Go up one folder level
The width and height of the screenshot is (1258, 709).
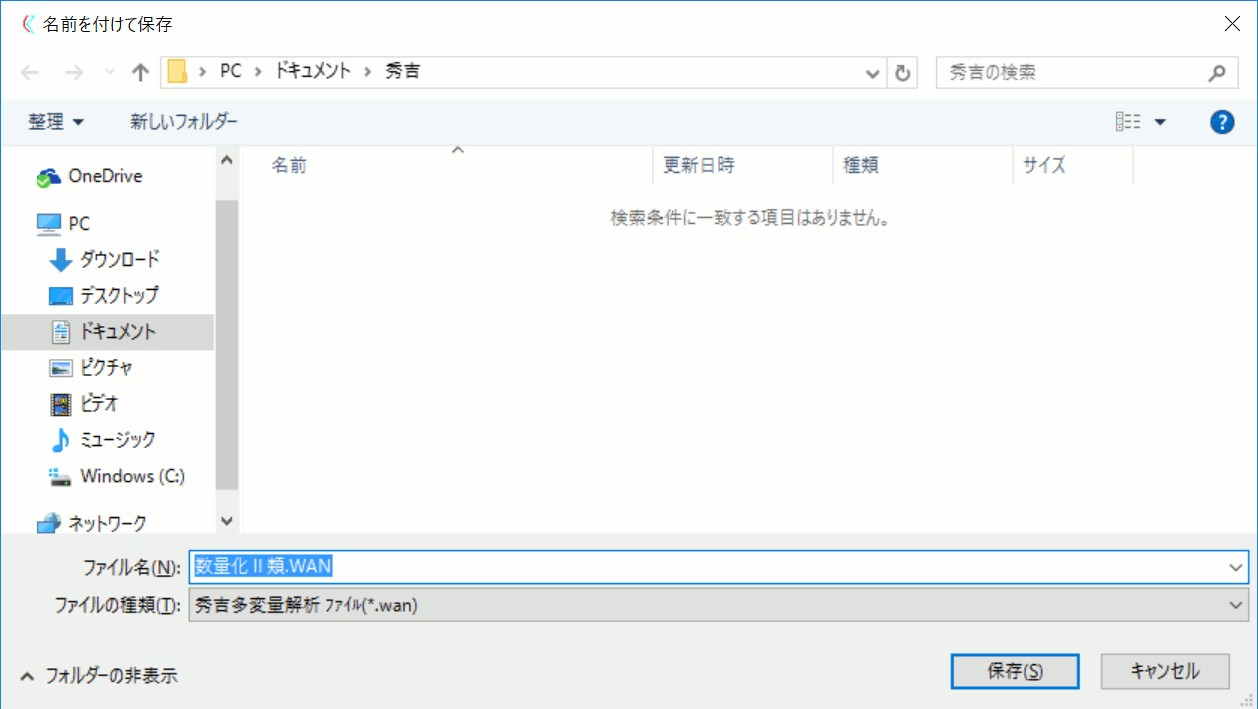[140, 73]
